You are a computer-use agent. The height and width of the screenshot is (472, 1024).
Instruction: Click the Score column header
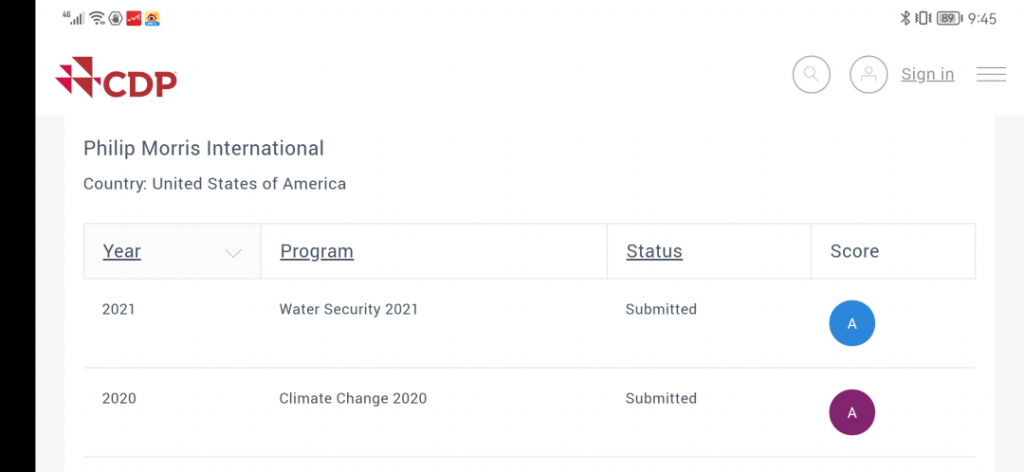[854, 251]
